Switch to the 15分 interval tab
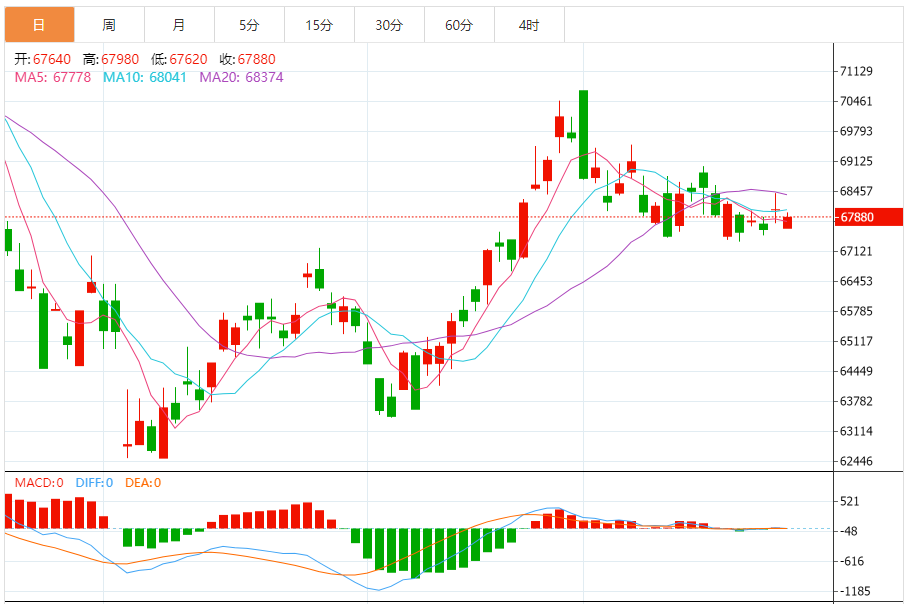 click(319, 25)
